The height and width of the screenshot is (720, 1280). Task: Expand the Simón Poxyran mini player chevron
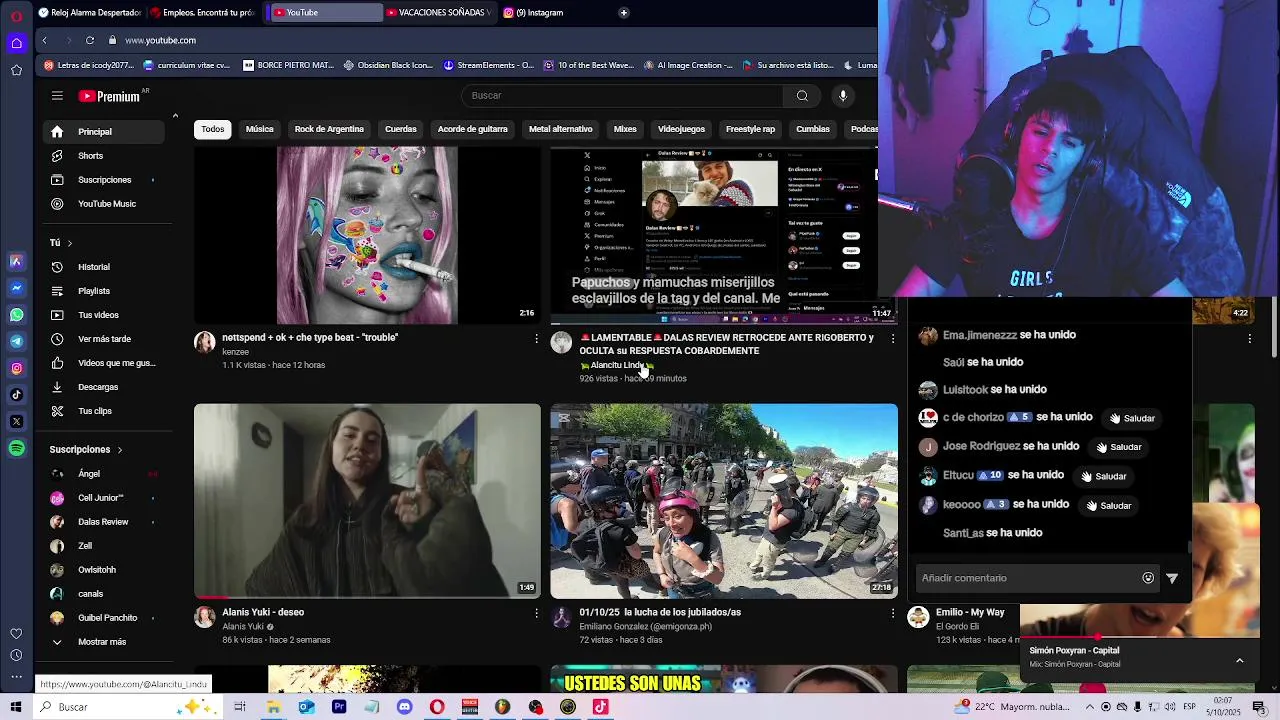point(1239,660)
